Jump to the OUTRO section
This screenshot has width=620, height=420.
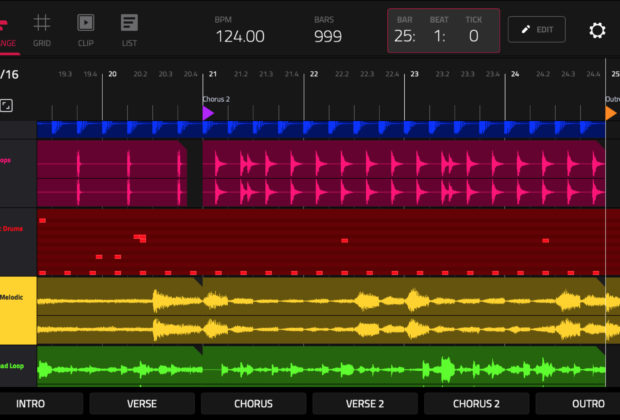click(x=578, y=404)
